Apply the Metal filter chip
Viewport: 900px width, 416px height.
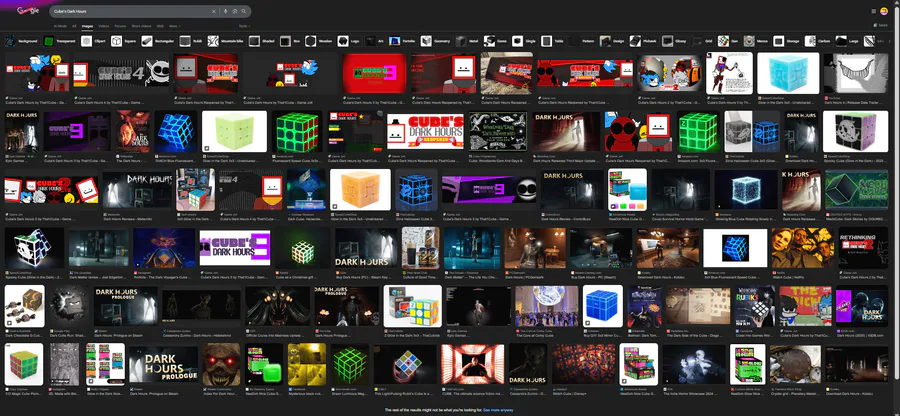tap(467, 41)
